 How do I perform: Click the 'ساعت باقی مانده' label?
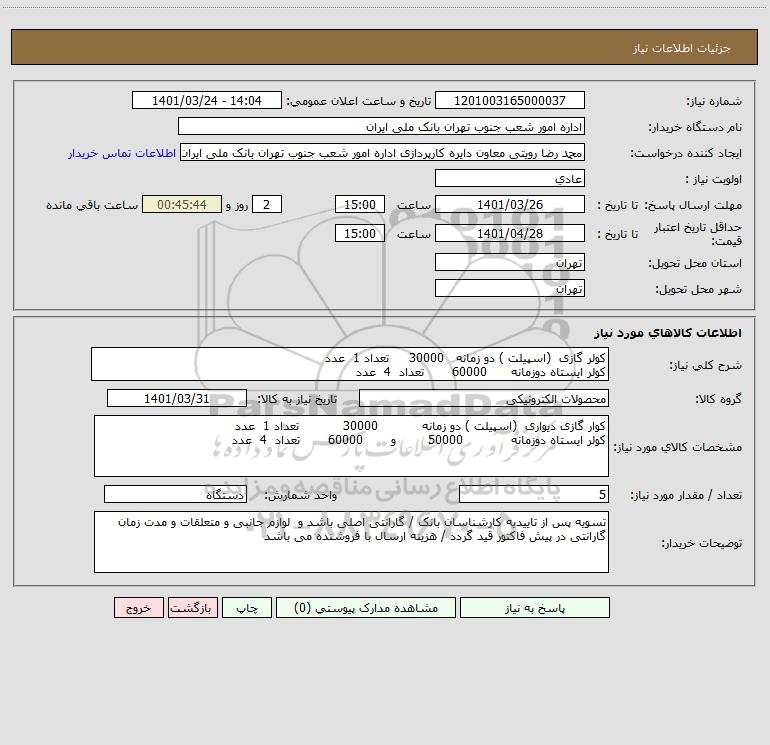92,205
